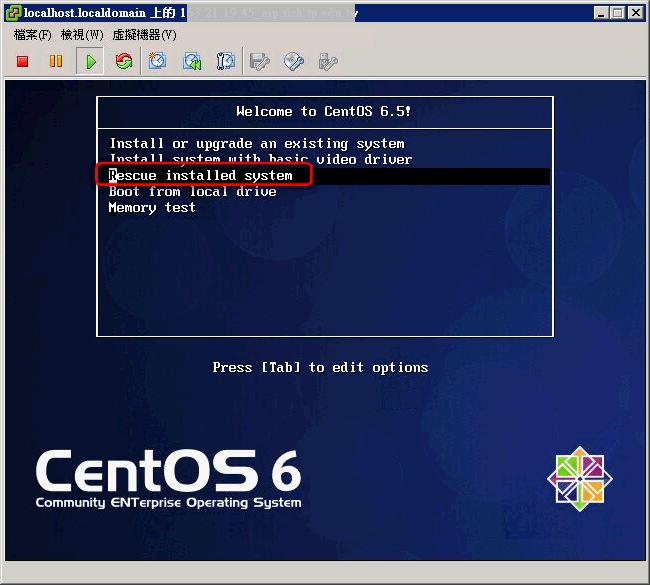Click the floppy disk connect icon

pyautogui.click(x=260, y=62)
